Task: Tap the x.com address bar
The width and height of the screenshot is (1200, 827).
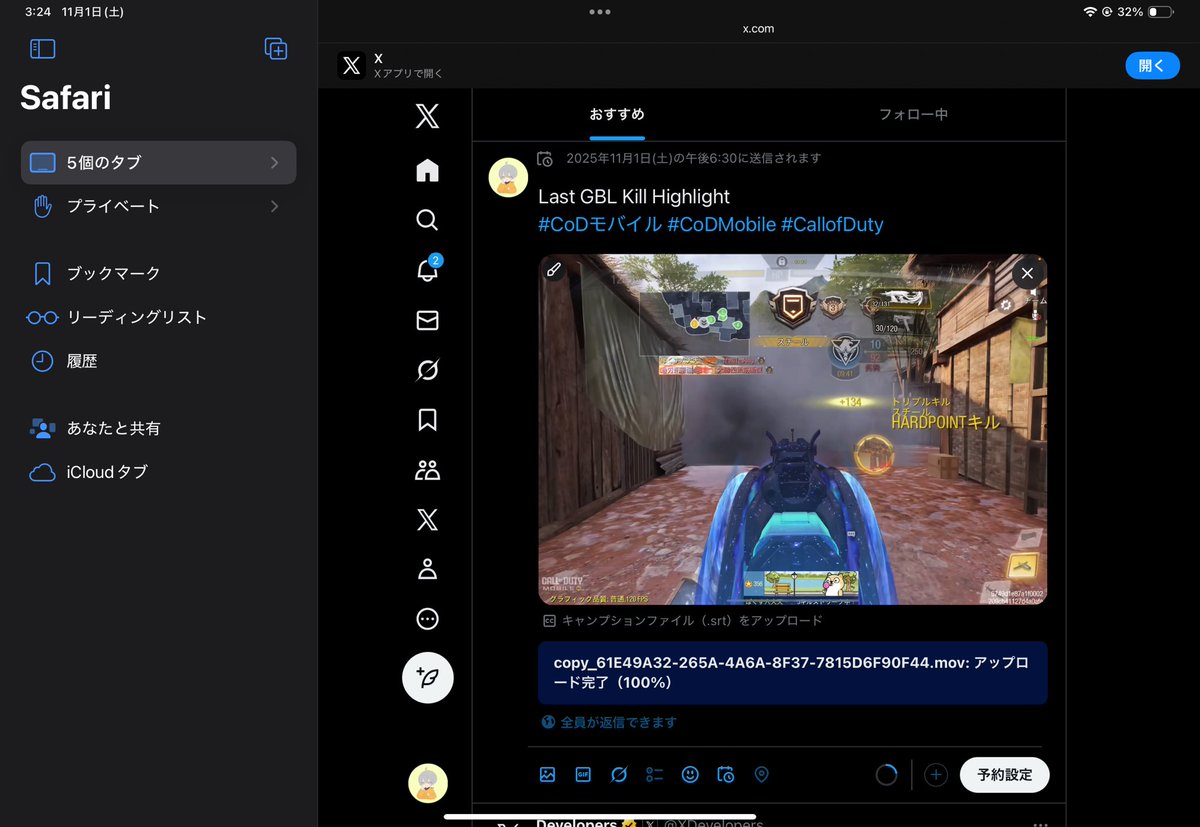Action: coord(758,29)
